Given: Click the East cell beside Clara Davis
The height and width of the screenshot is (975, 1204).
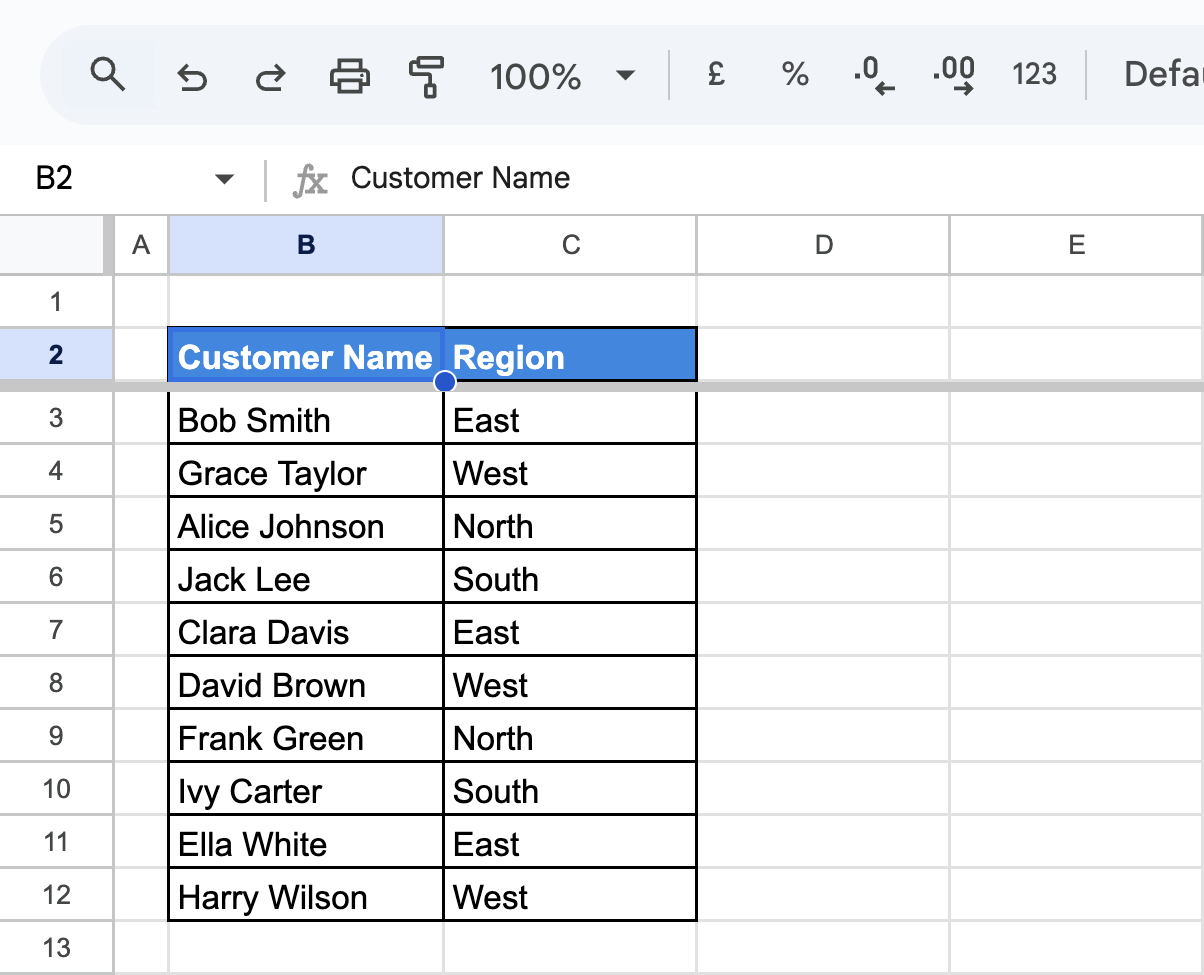Looking at the screenshot, I should click(570, 631).
